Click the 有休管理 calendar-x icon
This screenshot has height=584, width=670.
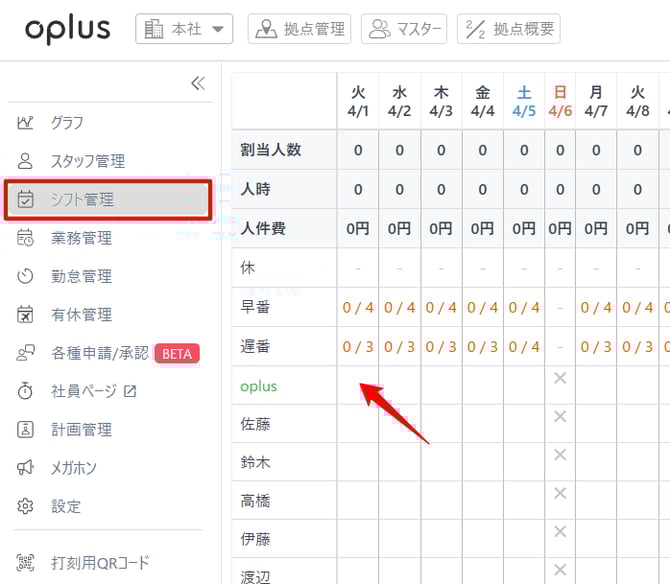point(26,315)
